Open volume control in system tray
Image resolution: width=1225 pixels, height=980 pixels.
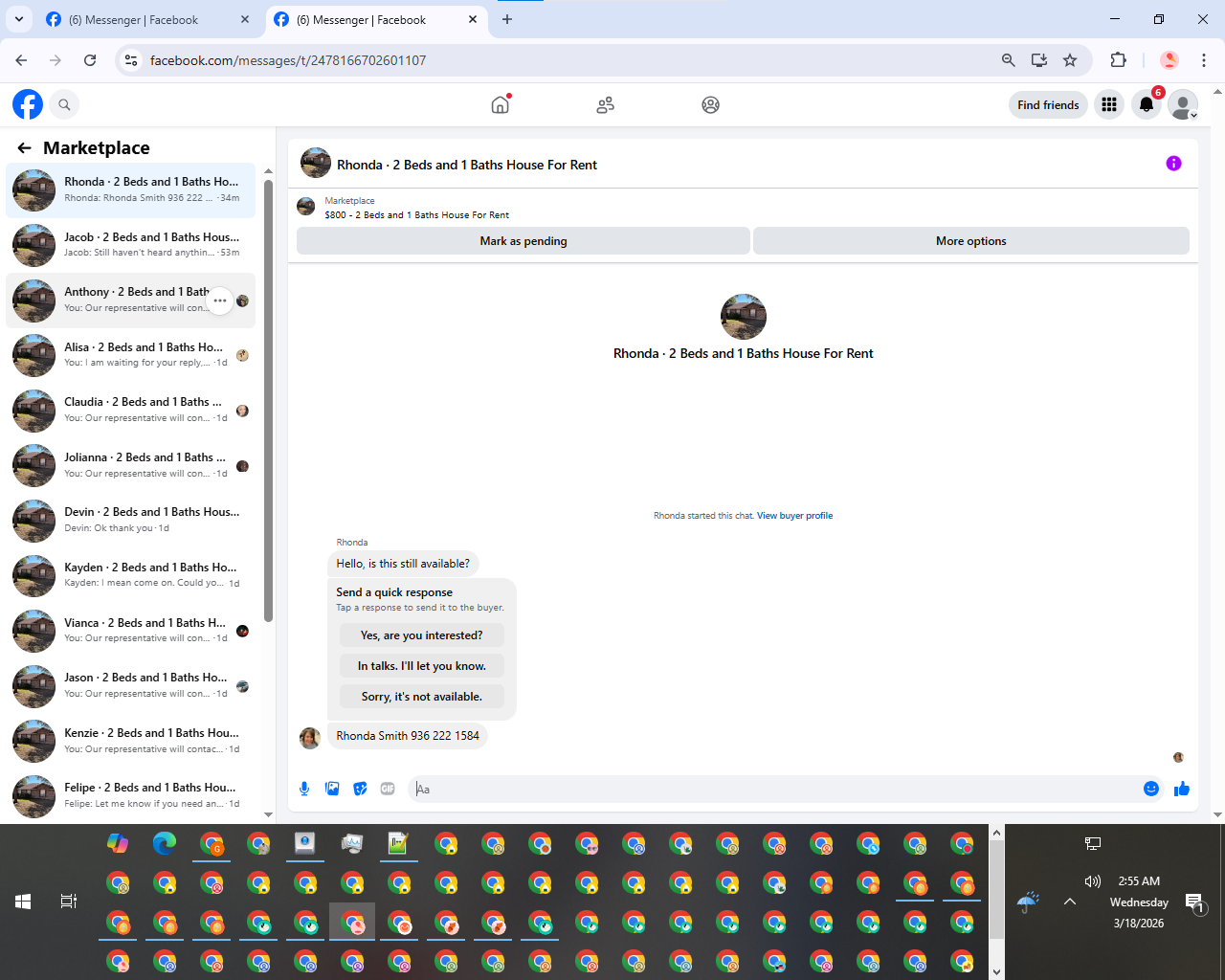(1092, 881)
